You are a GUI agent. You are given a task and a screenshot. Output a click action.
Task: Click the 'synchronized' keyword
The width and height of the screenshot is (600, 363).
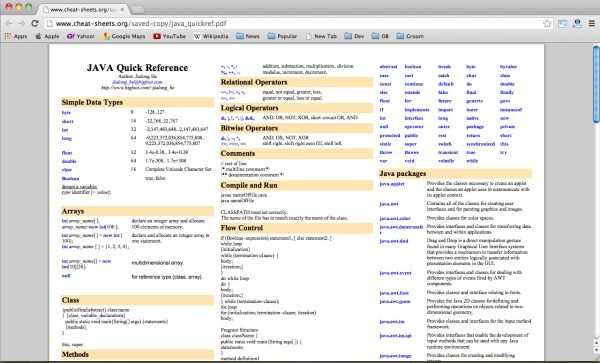click(481, 144)
